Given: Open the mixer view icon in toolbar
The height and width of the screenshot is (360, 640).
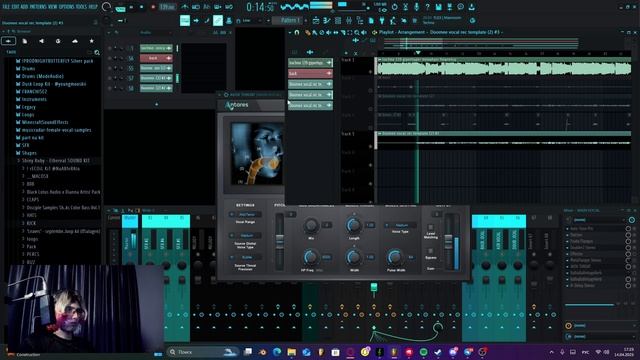Looking at the screenshot, I should coord(349,20).
